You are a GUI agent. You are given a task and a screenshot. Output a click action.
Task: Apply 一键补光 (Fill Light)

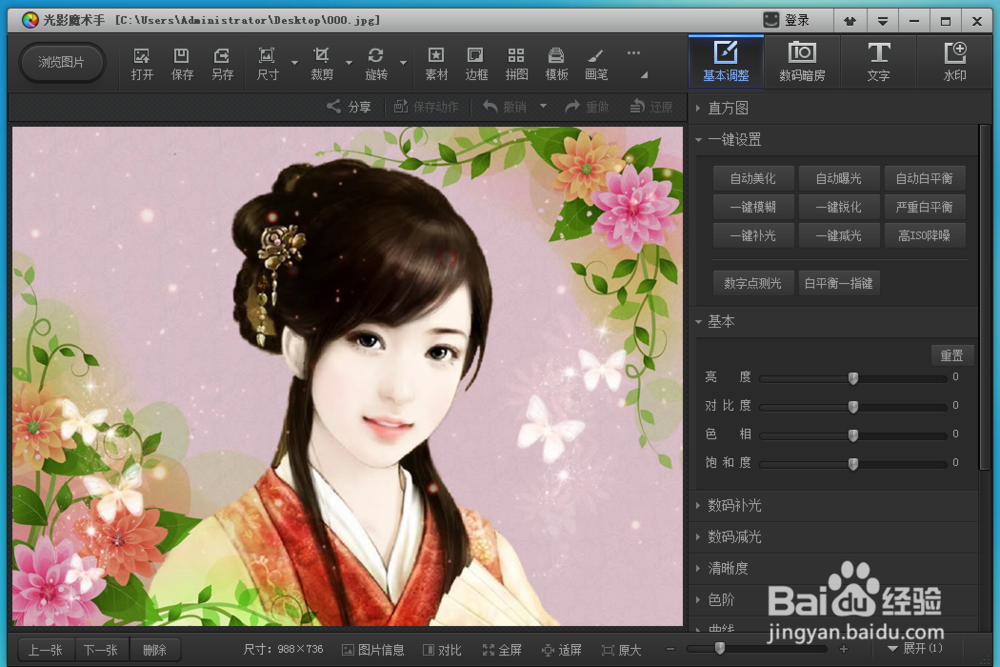coord(753,236)
